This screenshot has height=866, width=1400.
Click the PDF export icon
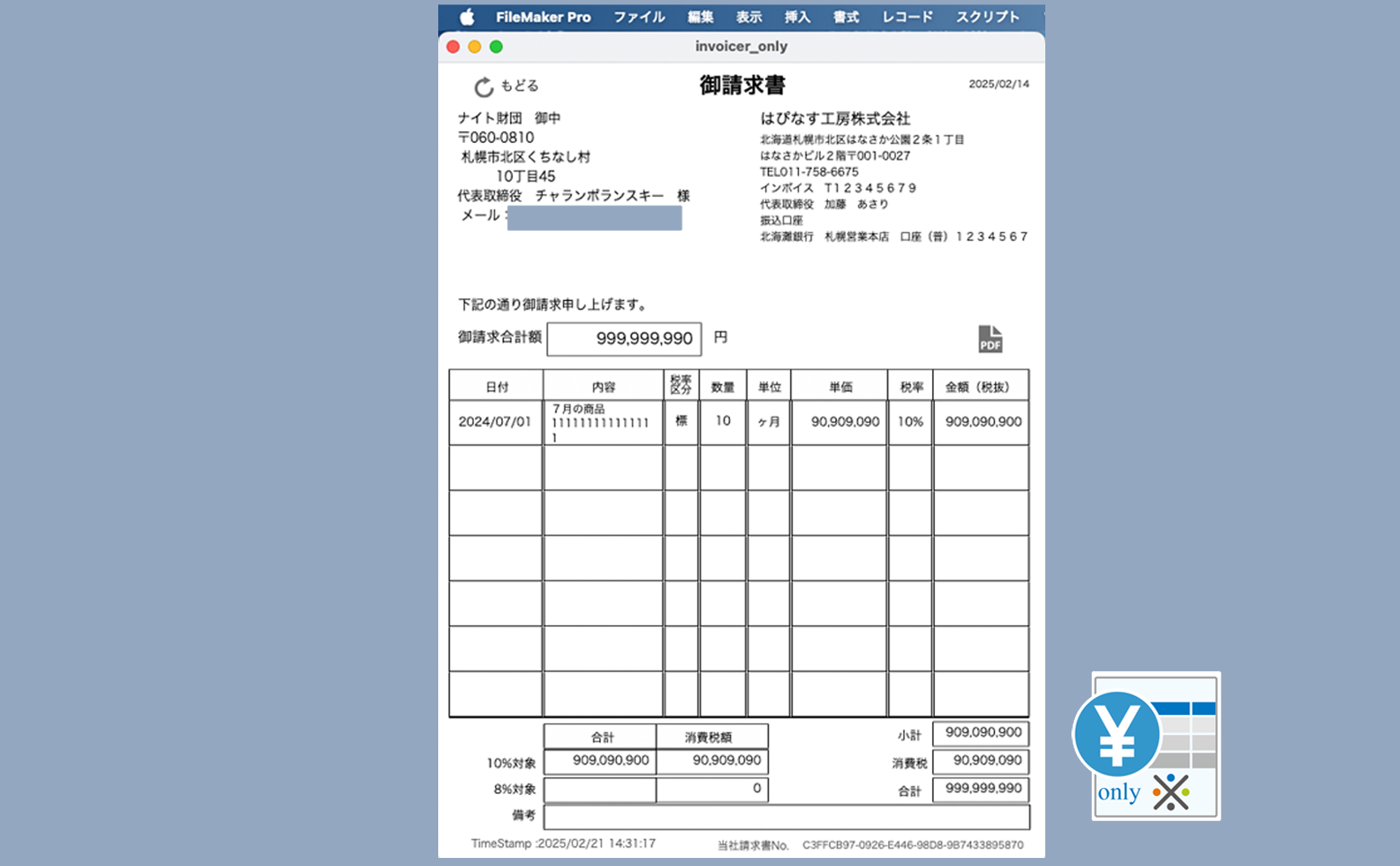click(x=990, y=339)
